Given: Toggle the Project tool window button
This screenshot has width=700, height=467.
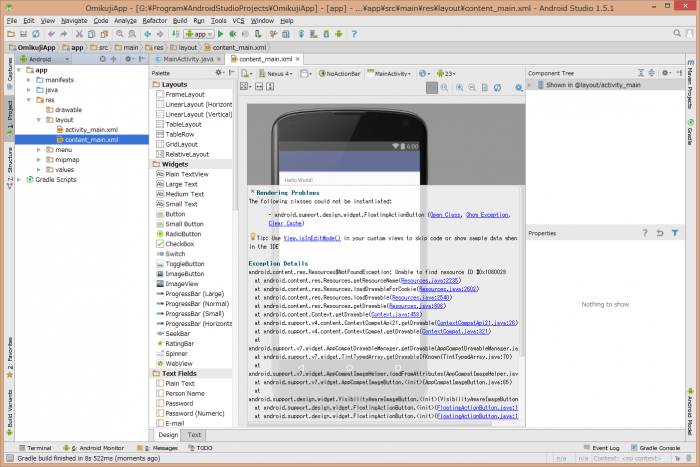Looking at the screenshot, I should pyautogui.click(x=9, y=118).
